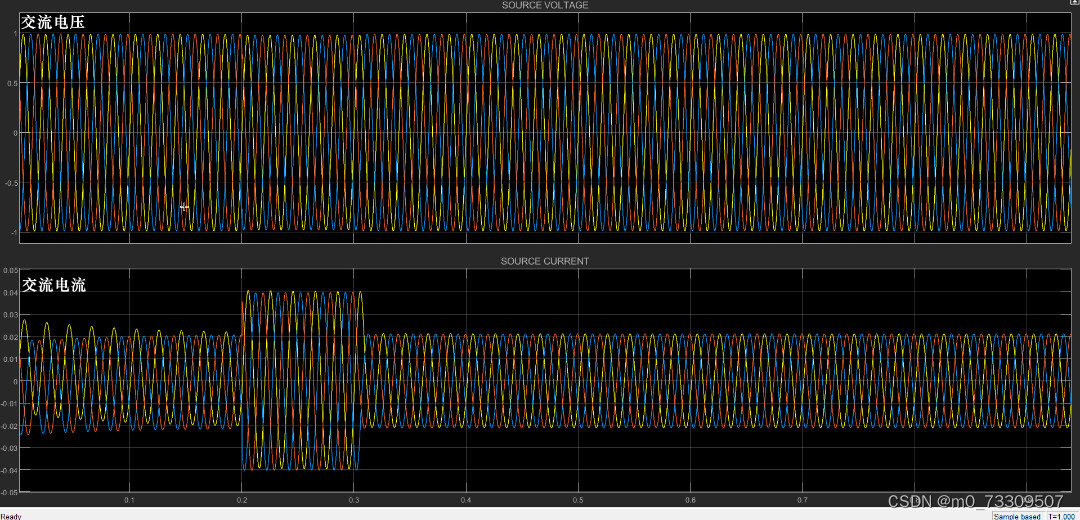The width and height of the screenshot is (1080, 520).
Task: Select the SOURCE CURRENT plot title
Action: pyautogui.click(x=545, y=261)
